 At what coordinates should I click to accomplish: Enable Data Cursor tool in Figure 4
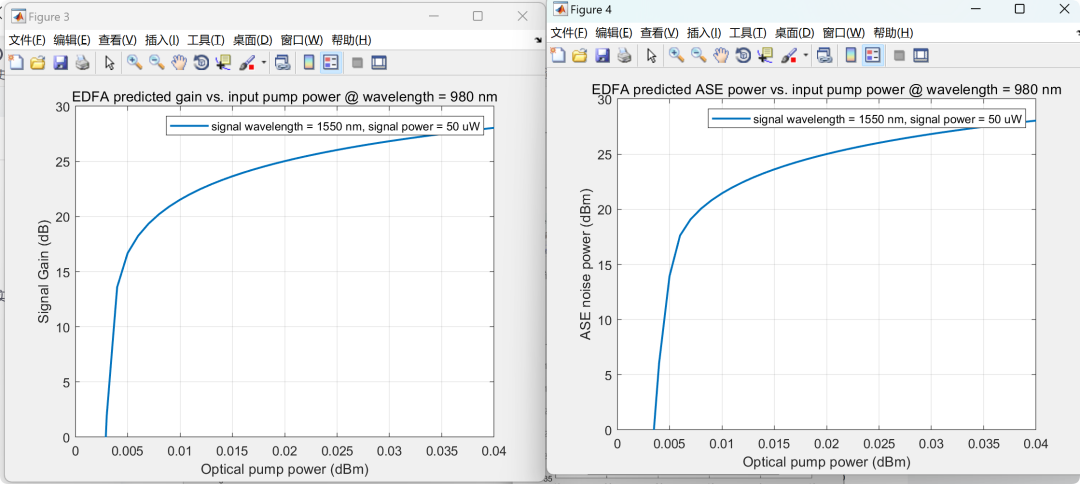765,55
